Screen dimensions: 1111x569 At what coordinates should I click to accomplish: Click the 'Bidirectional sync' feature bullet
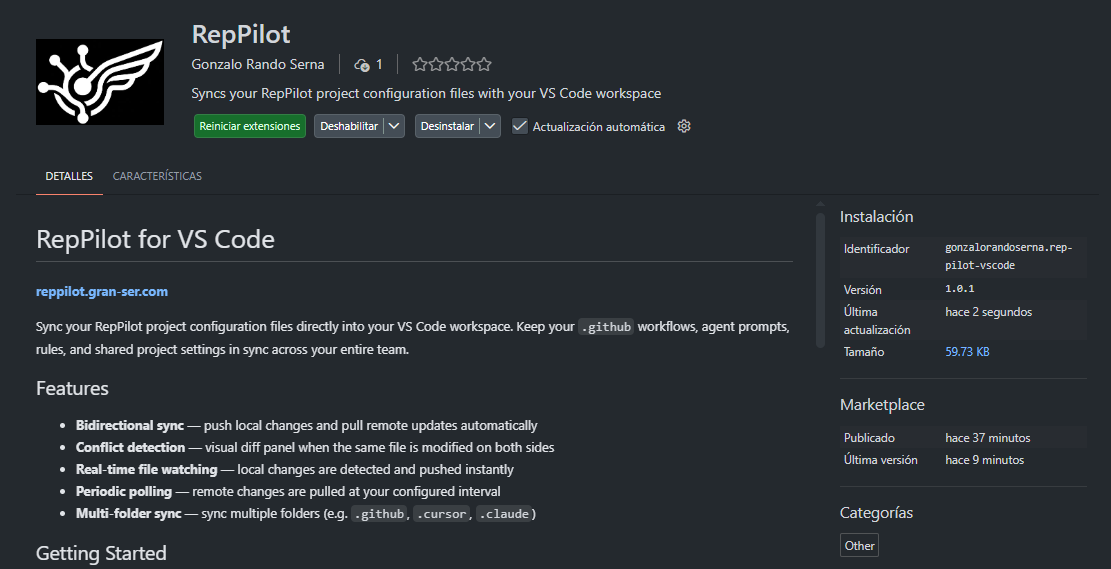(x=307, y=426)
